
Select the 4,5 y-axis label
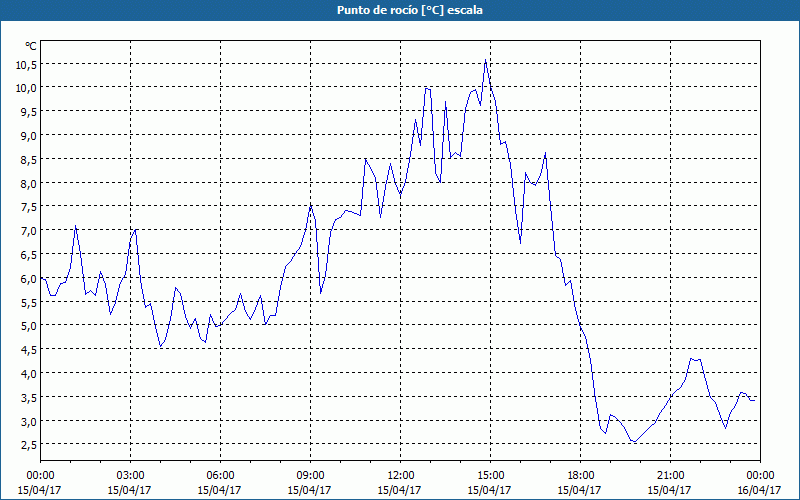(x=30, y=350)
